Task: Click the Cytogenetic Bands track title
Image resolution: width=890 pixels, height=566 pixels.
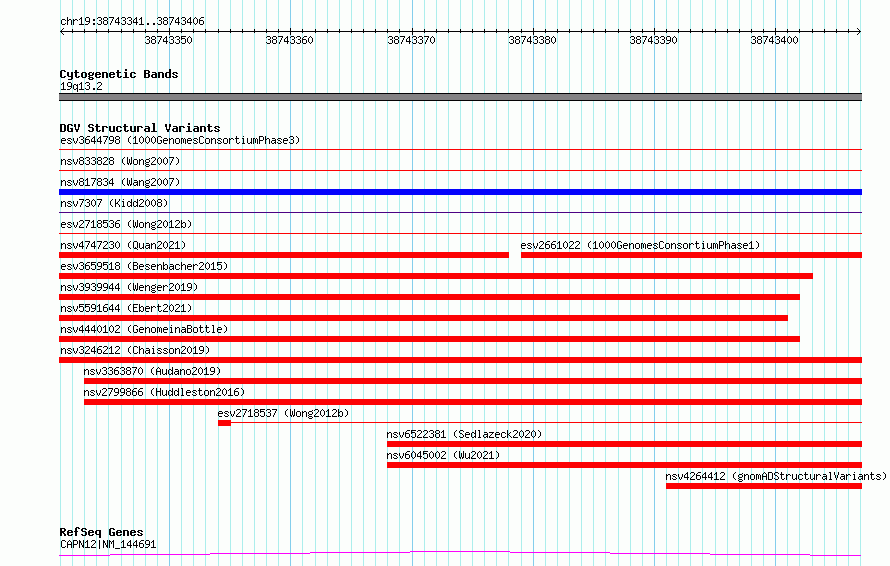Action: (x=119, y=74)
